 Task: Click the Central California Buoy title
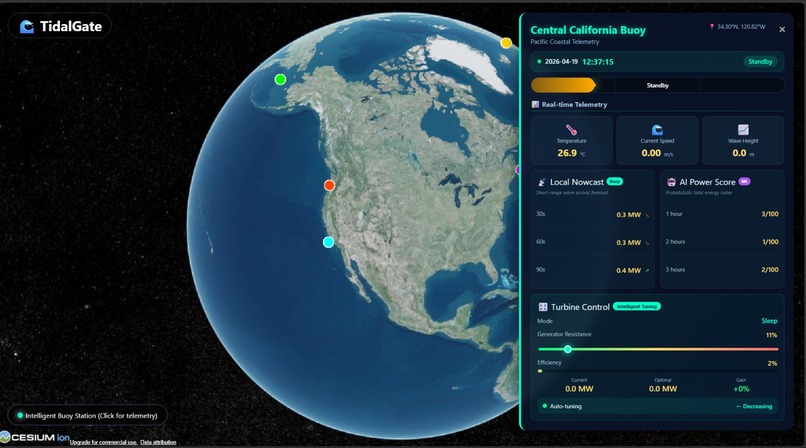click(588, 30)
